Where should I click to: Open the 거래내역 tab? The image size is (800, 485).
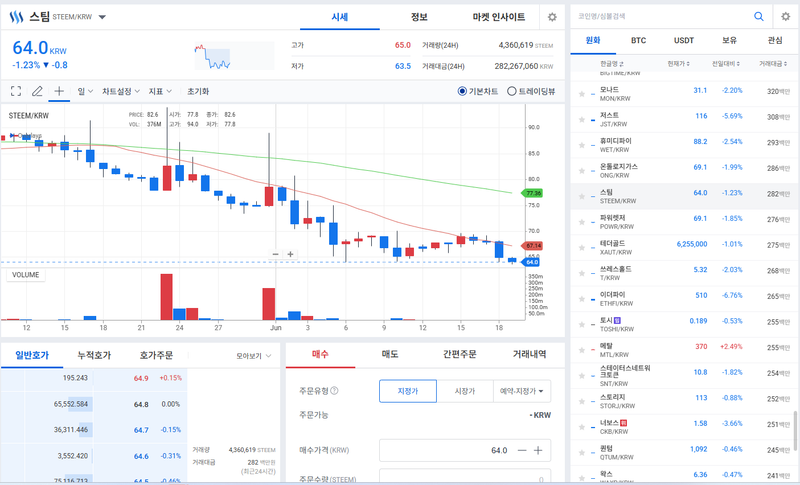coord(530,354)
